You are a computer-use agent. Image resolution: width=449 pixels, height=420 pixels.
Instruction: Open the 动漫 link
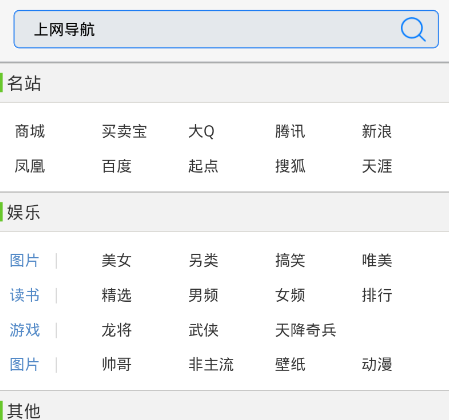click(x=377, y=364)
